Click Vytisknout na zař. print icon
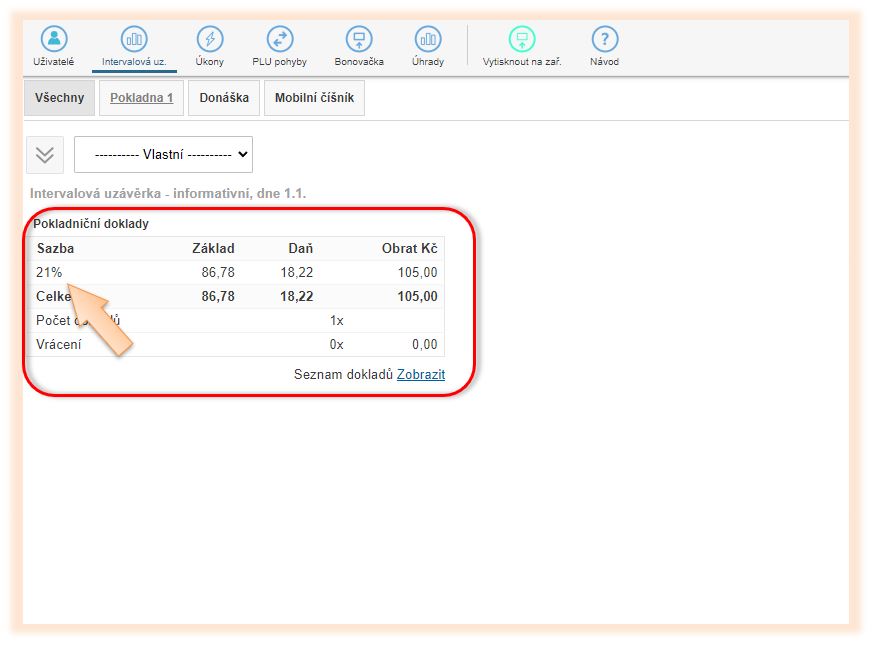 coord(522,40)
